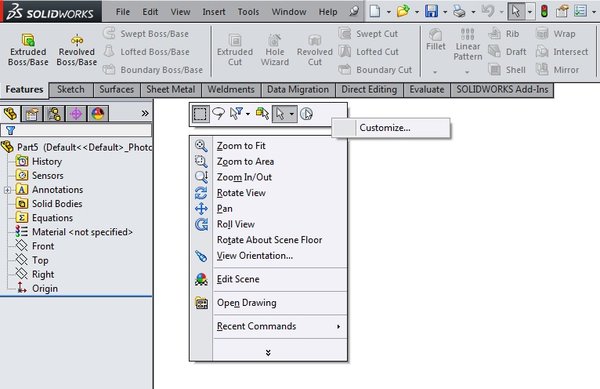The width and height of the screenshot is (600, 389).
Task: Click the Save icon
Action: 431,11
